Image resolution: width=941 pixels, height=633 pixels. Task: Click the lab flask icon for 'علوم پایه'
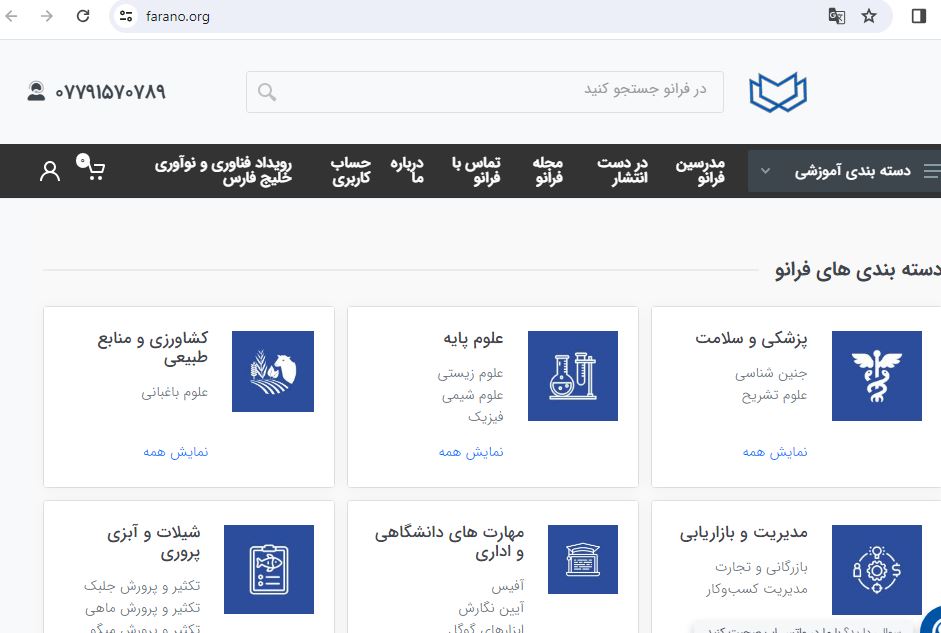573,376
